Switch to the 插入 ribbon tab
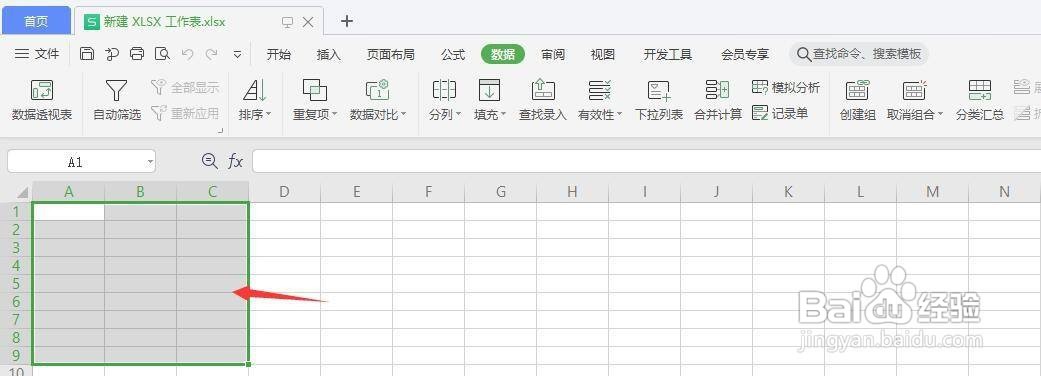1041x376 pixels. tap(328, 54)
